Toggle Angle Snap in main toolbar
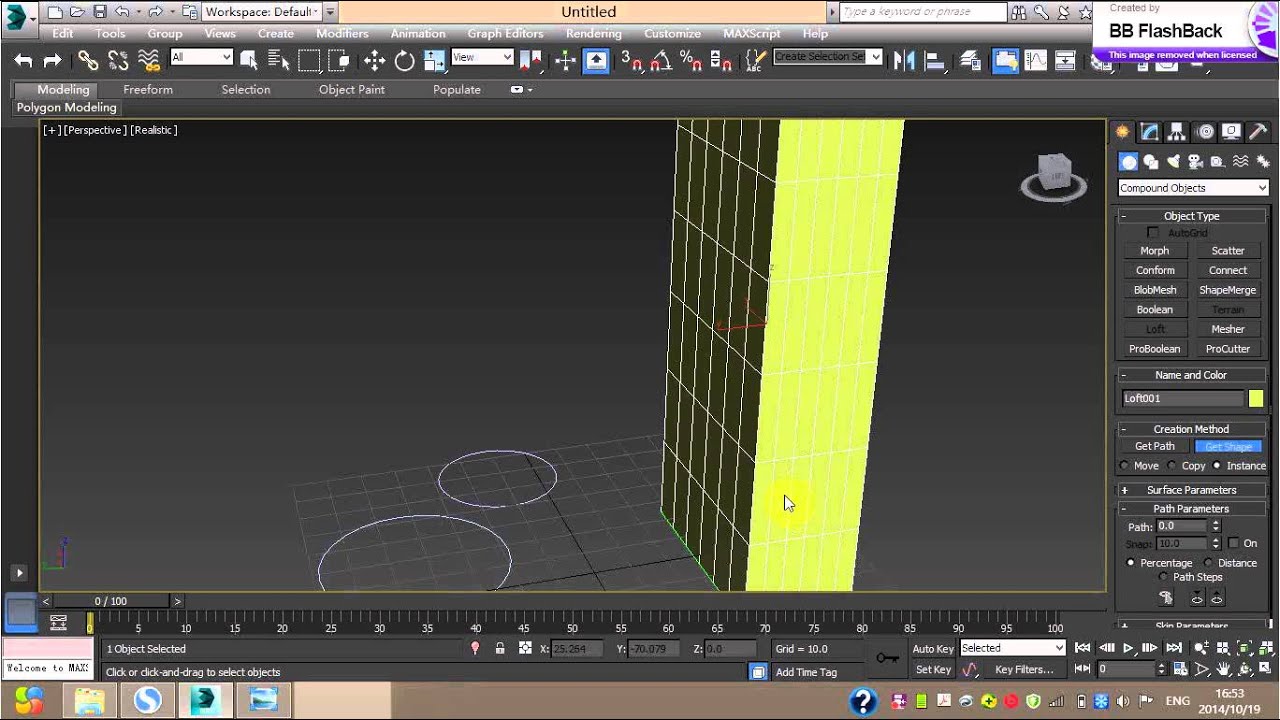The height and width of the screenshot is (720, 1280). point(660,61)
